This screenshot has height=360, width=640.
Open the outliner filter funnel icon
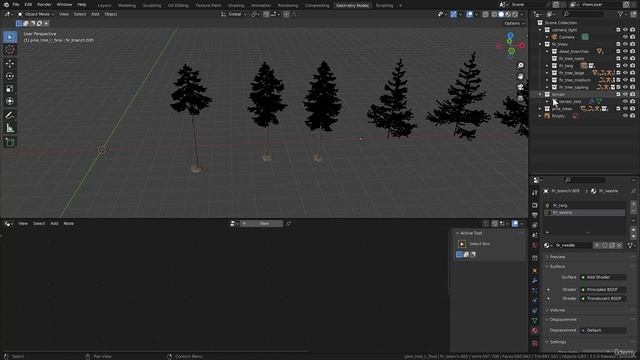(x=620, y=14)
